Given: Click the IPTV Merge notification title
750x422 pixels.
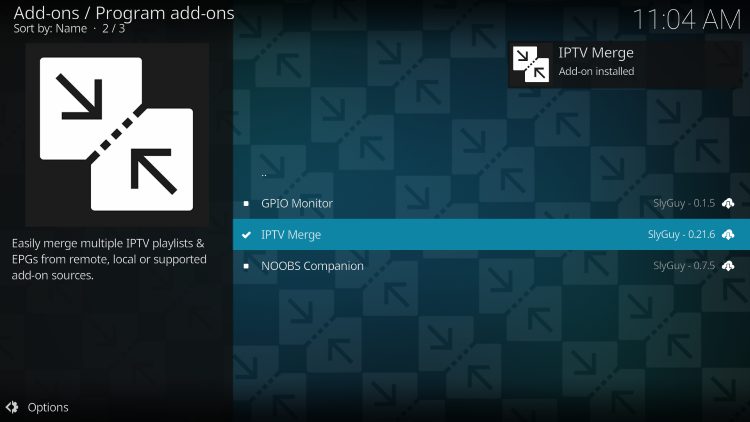Looking at the screenshot, I should [x=596, y=53].
